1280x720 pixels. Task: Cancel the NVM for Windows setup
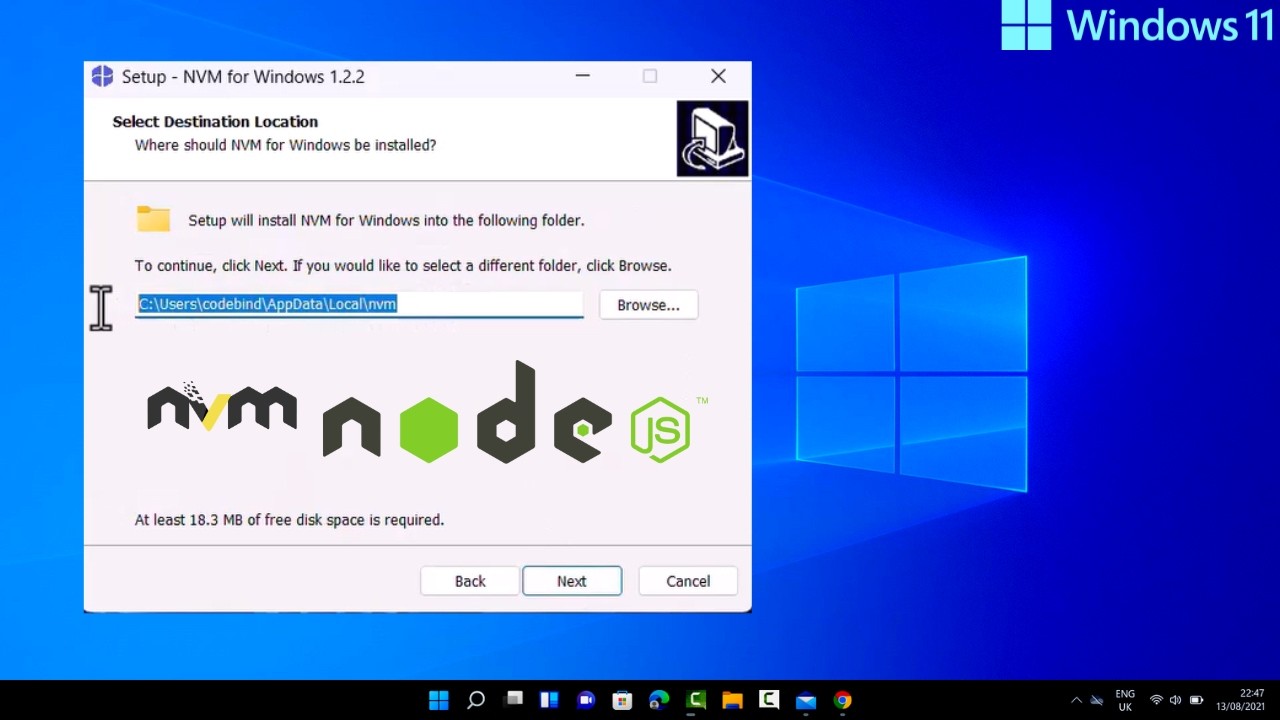pyautogui.click(x=688, y=581)
